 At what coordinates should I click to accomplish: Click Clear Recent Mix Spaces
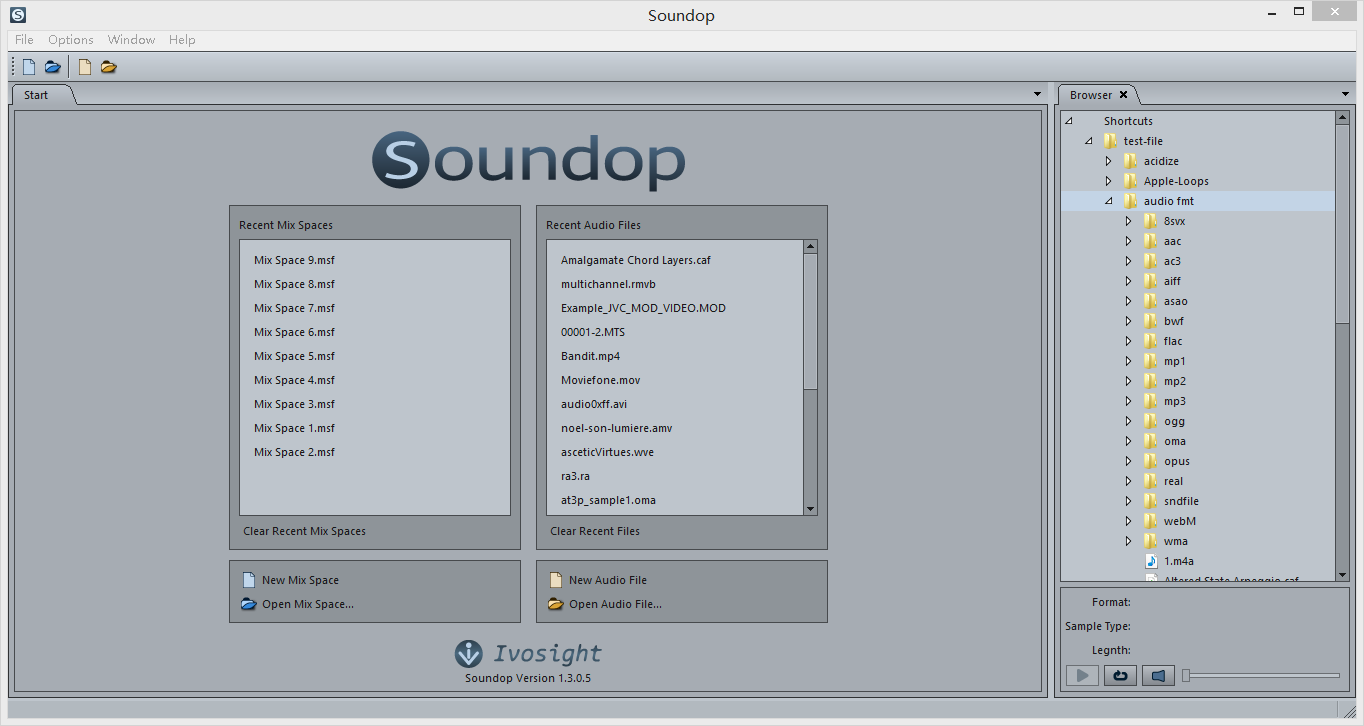(305, 531)
